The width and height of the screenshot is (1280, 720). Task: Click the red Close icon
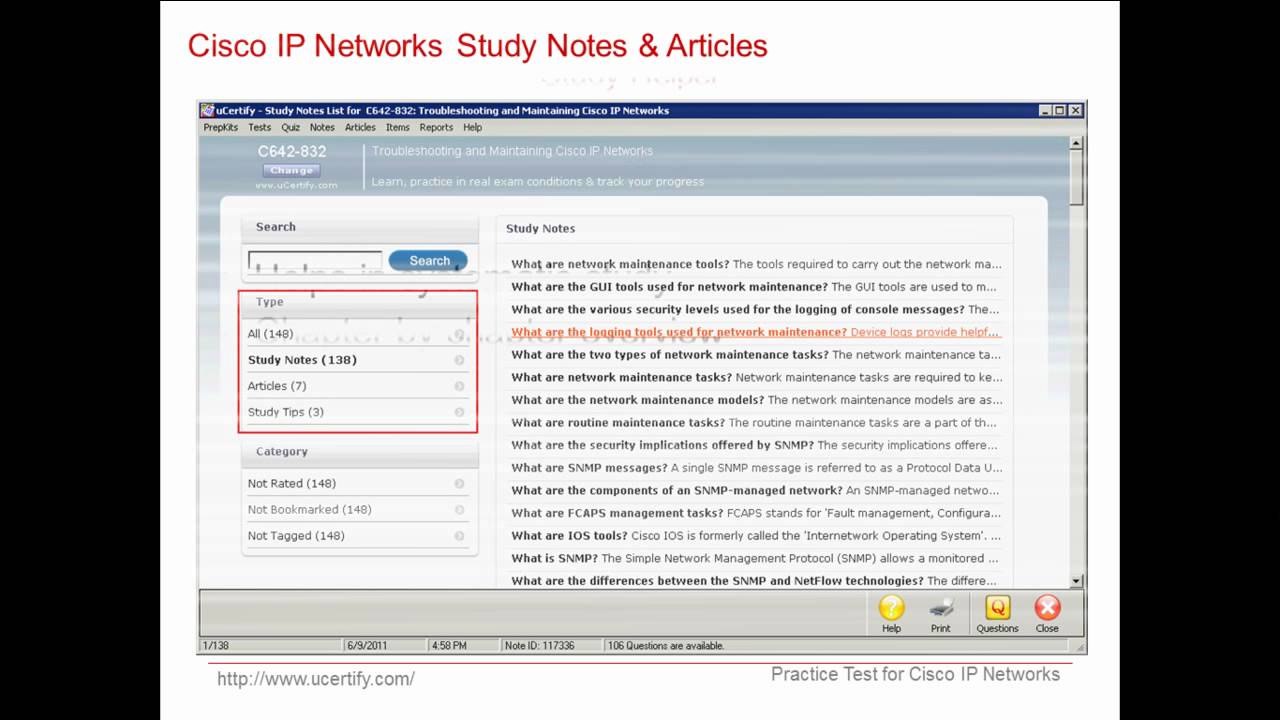1047,608
